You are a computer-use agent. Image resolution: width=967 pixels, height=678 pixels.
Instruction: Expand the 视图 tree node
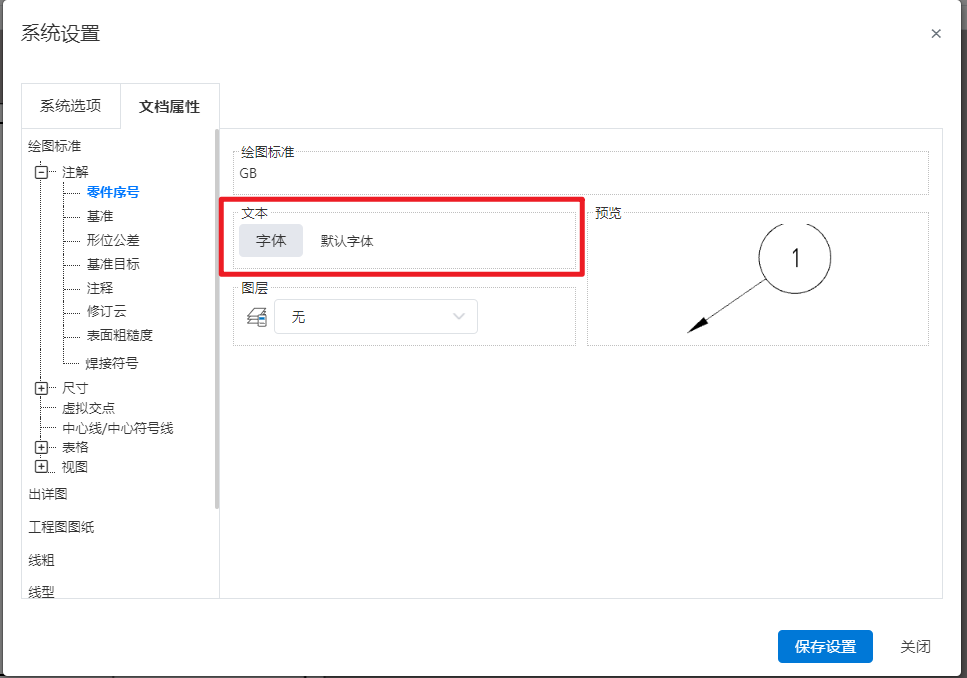pos(41,466)
